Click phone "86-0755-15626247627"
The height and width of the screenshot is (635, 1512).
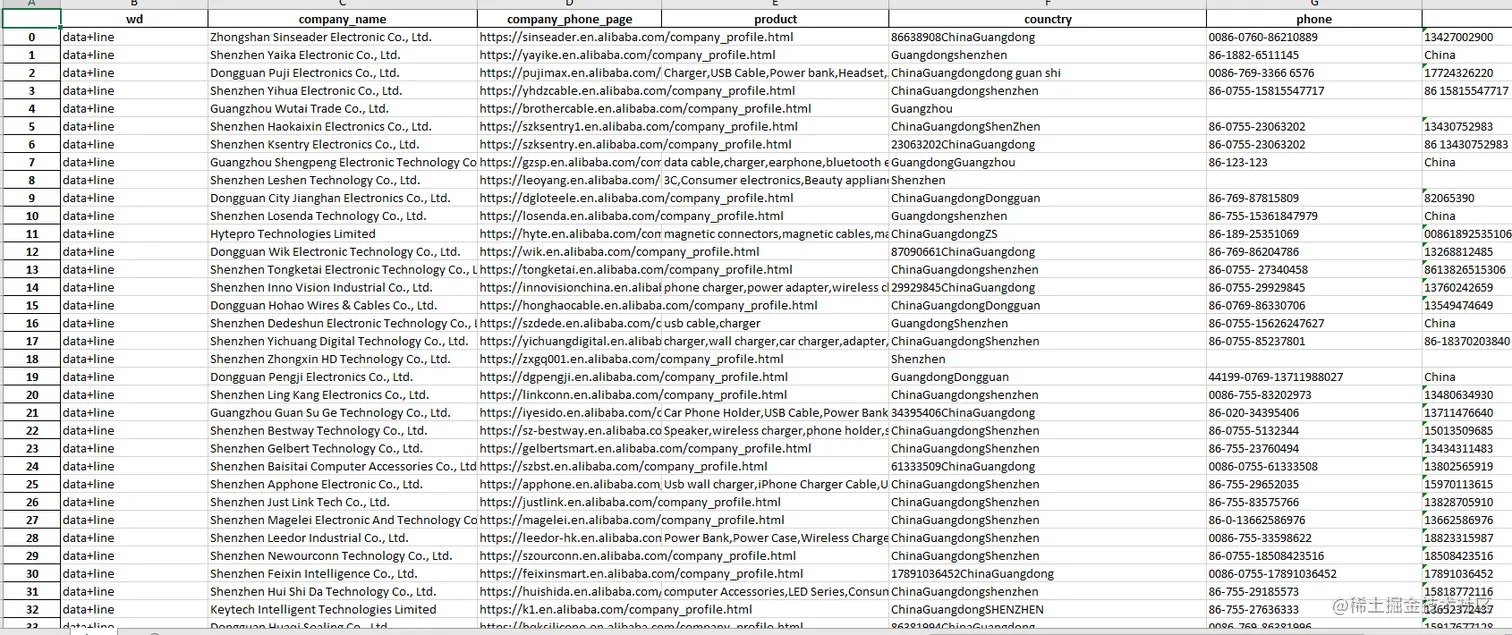click(1313, 323)
